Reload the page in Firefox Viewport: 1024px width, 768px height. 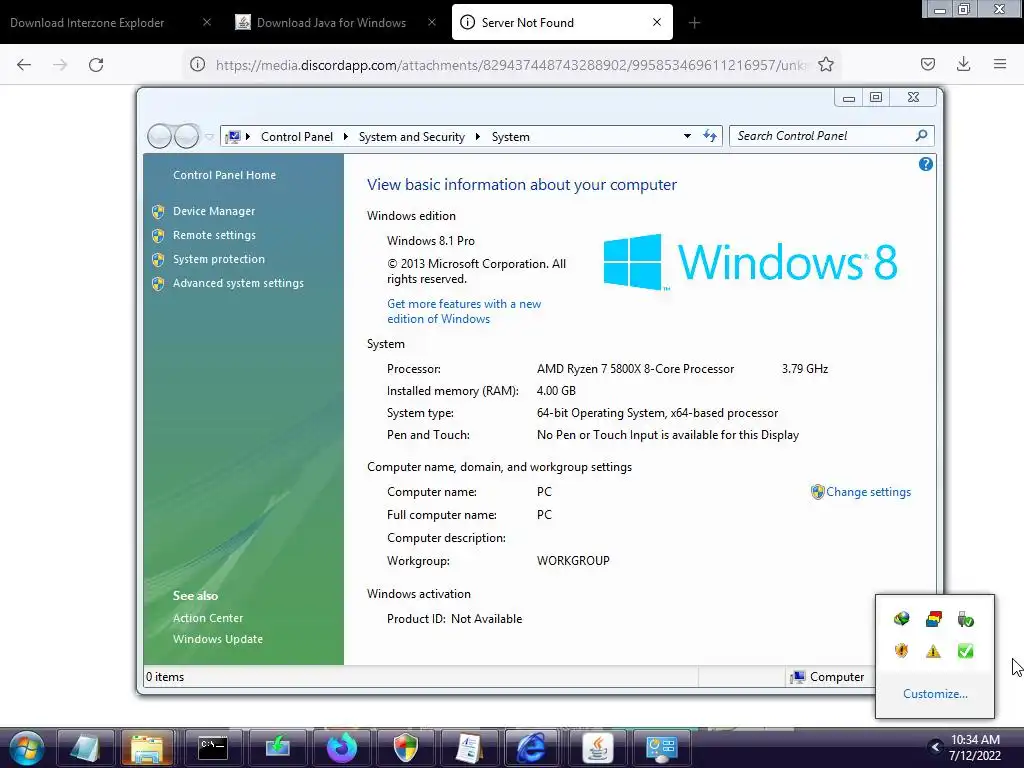point(96,64)
